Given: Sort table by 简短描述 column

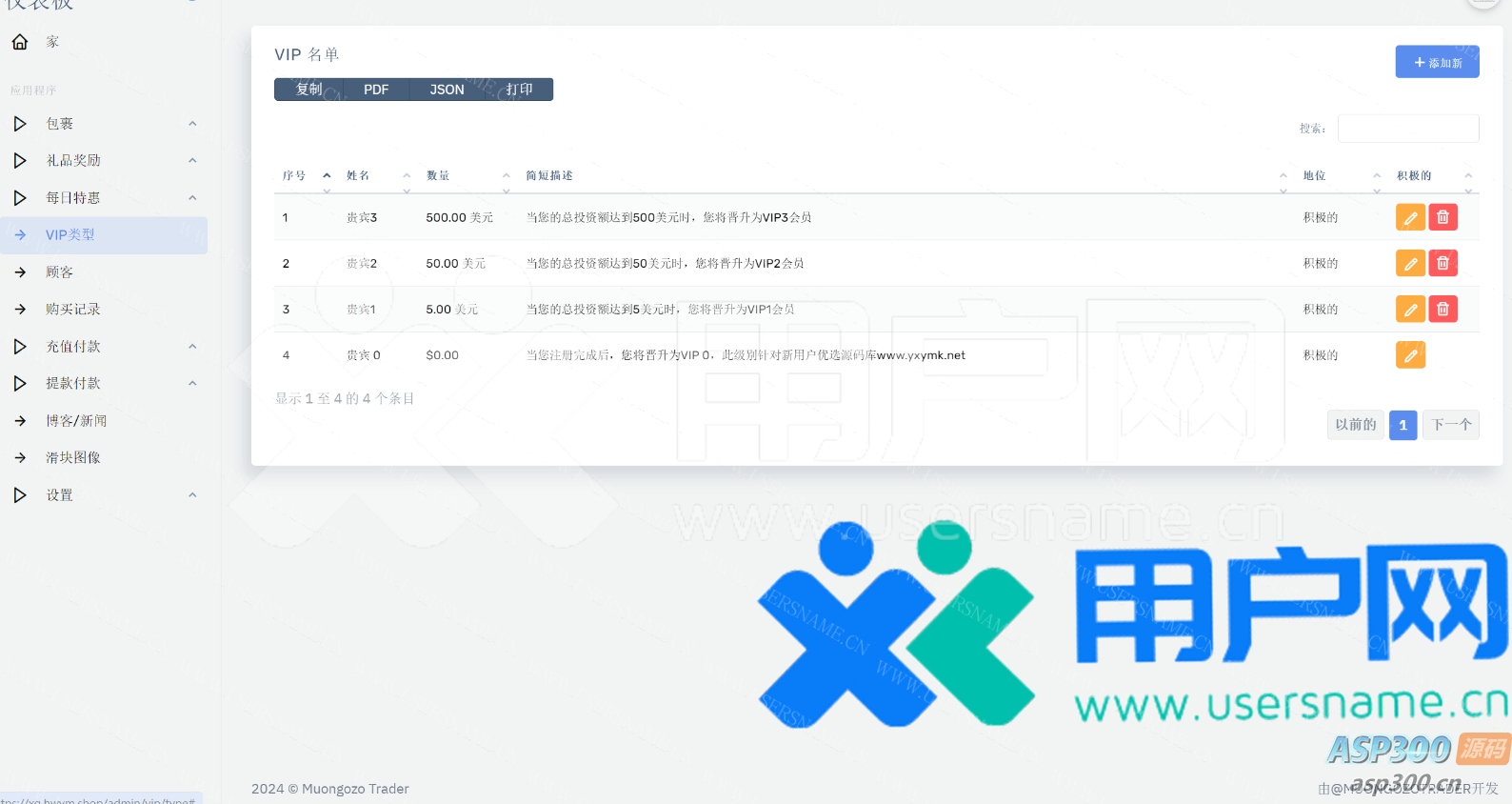Looking at the screenshot, I should [x=905, y=176].
